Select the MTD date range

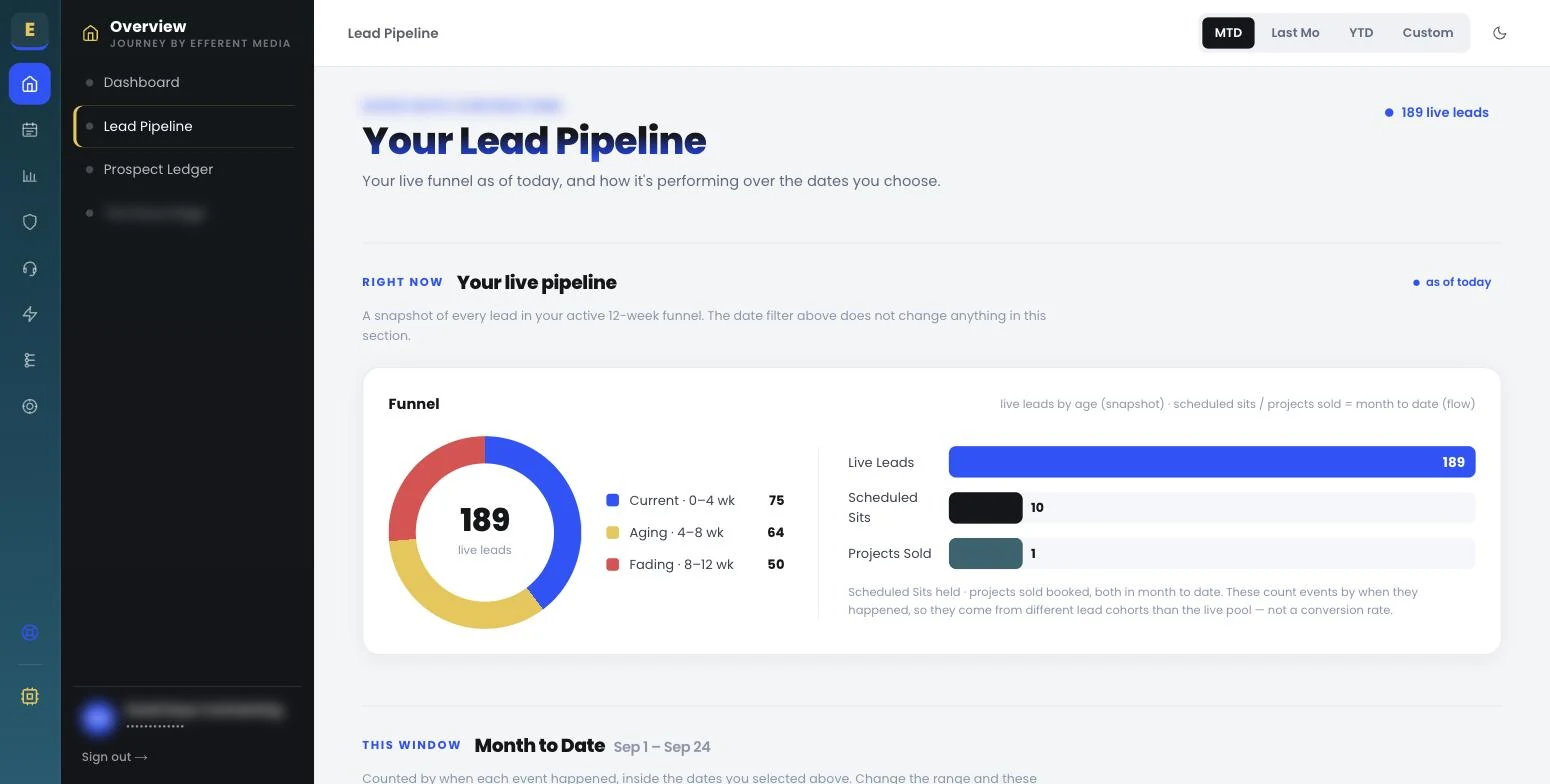1228,33
